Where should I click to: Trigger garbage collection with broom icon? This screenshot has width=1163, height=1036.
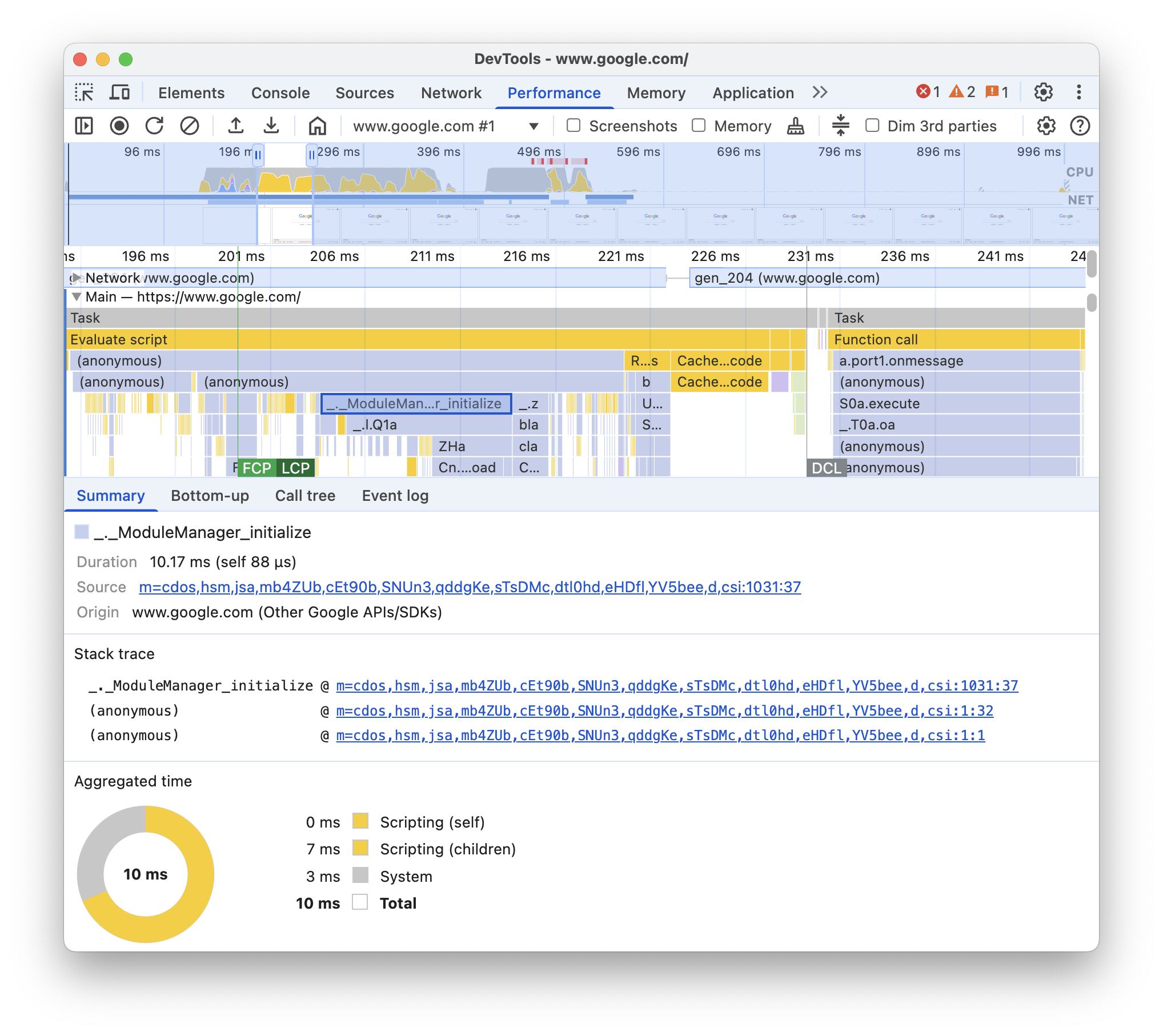pos(795,126)
